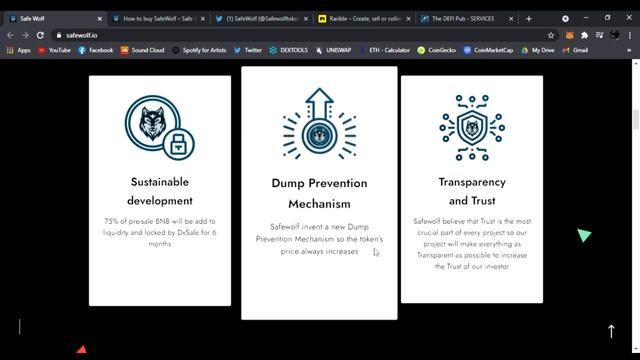The height and width of the screenshot is (360, 640).
Task: Open the ETH - Calculator bookmark
Action: click(384, 50)
